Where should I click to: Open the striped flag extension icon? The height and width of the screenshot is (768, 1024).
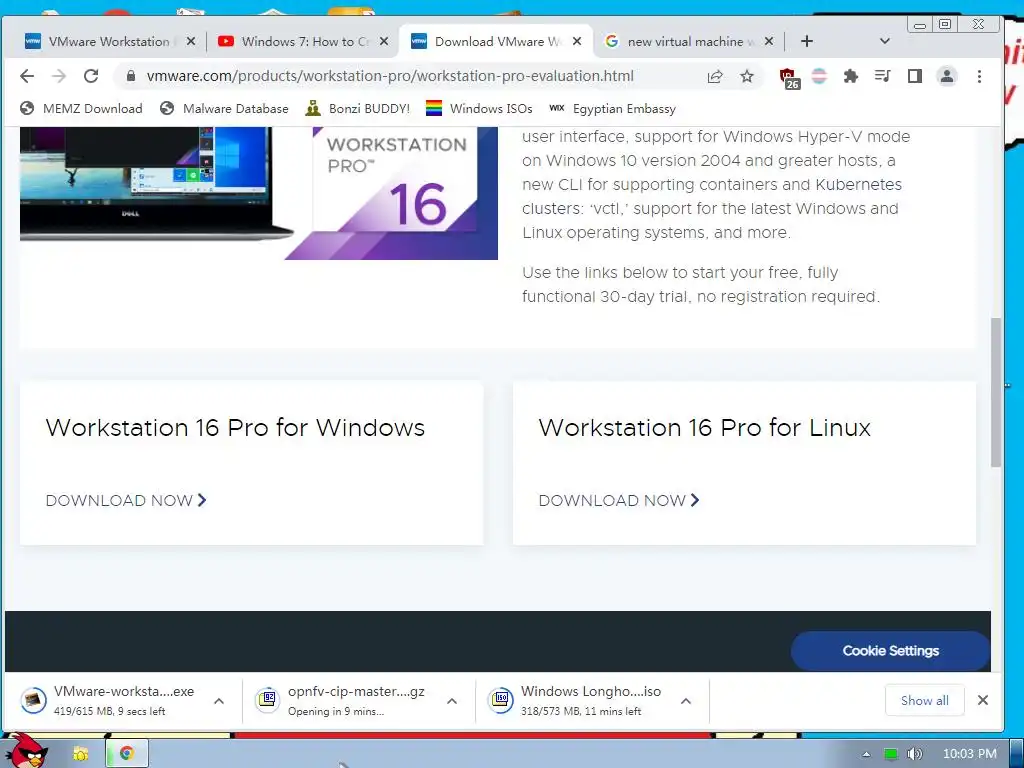[x=820, y=76]
